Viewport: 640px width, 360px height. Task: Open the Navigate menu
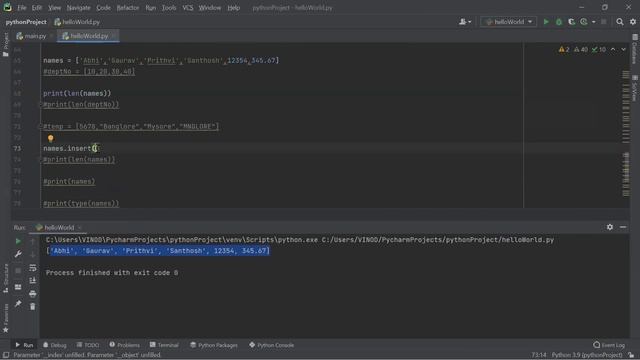(x=78, y=8)
